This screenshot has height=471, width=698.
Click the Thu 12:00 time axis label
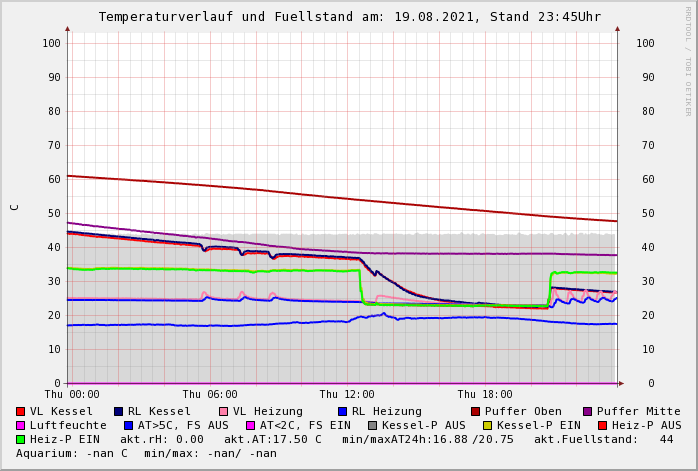tap(347, 394)
